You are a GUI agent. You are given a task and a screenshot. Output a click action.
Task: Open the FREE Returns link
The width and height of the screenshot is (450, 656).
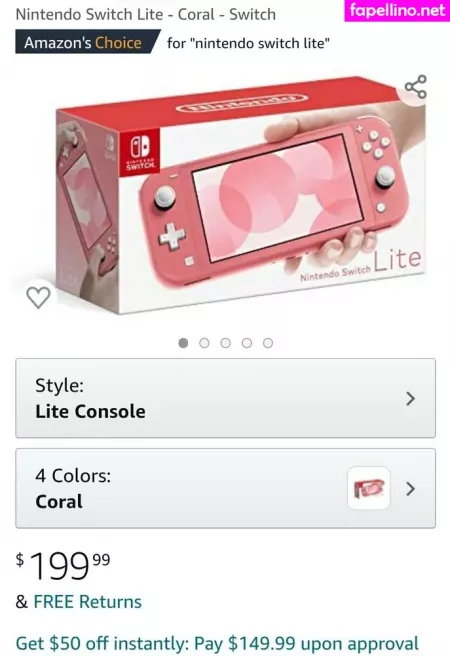coord(87,602)
